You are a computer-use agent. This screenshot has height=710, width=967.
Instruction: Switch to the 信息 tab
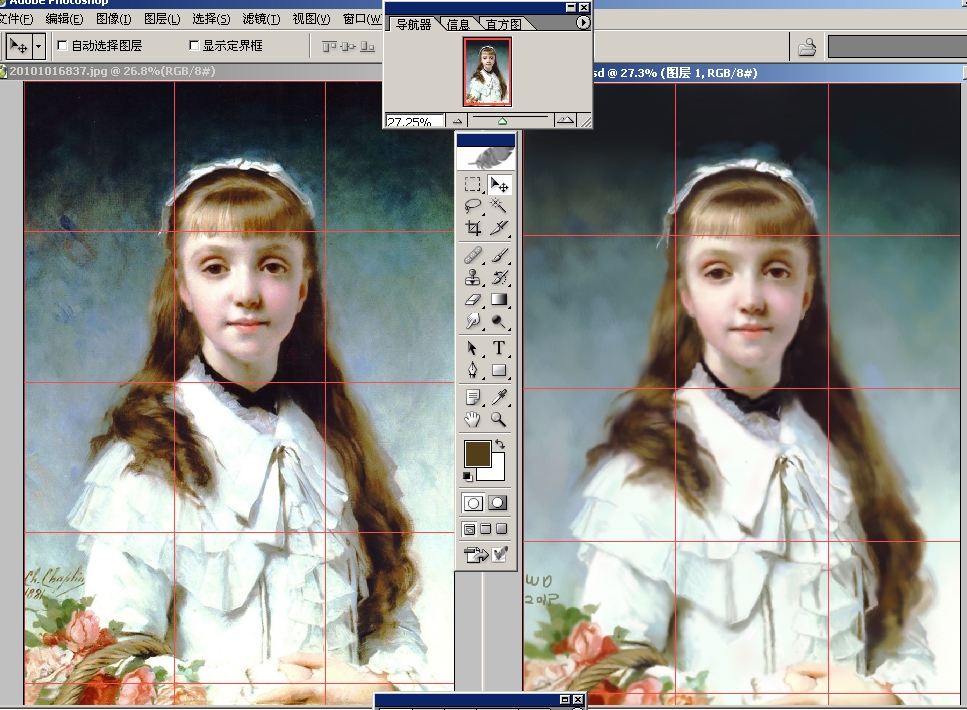tap(458, 24)
